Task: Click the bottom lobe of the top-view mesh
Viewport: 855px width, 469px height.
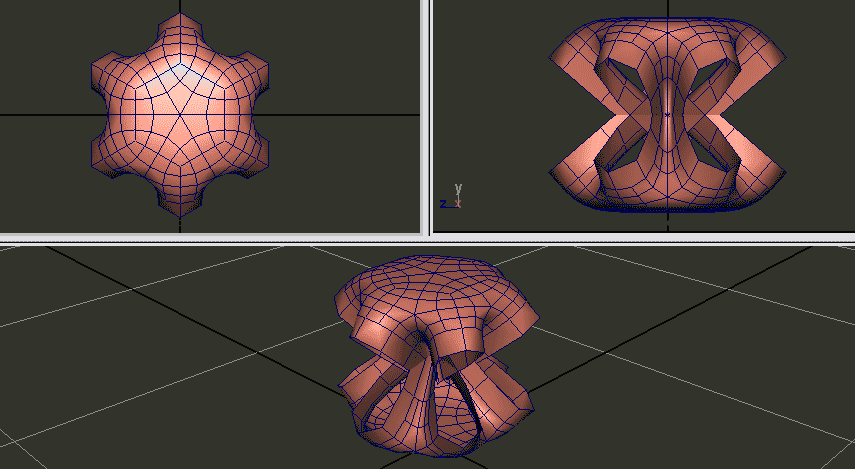Action: pos(180,204)
